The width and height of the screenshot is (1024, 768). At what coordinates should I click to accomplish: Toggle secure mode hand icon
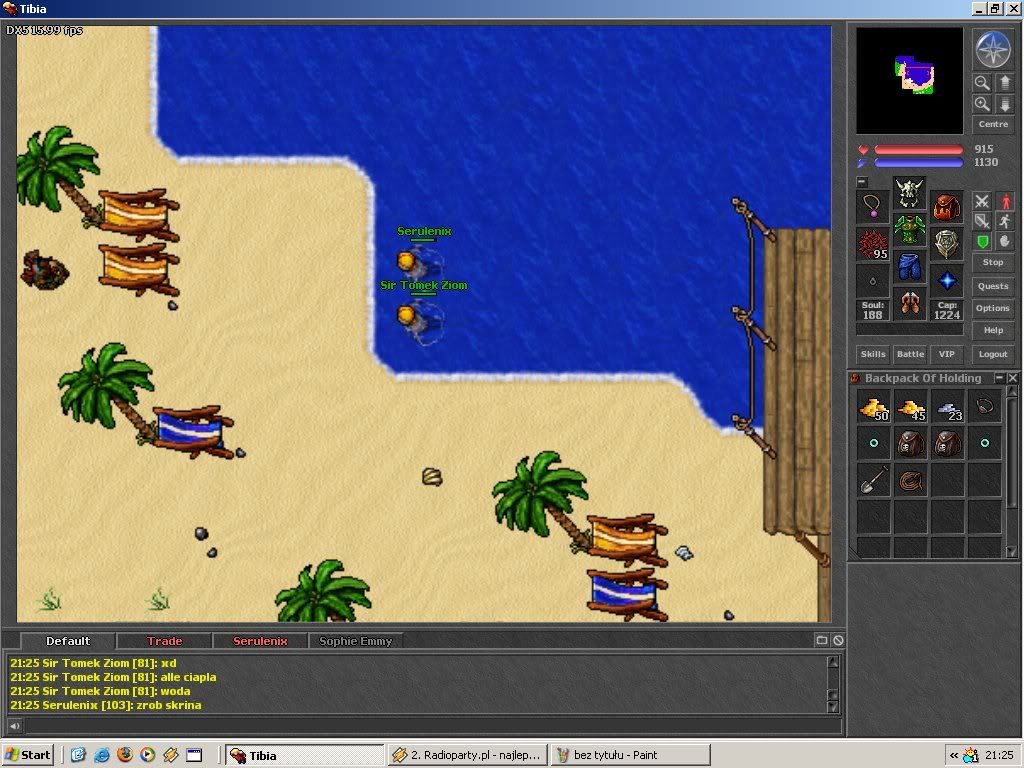coord(1005,242)
